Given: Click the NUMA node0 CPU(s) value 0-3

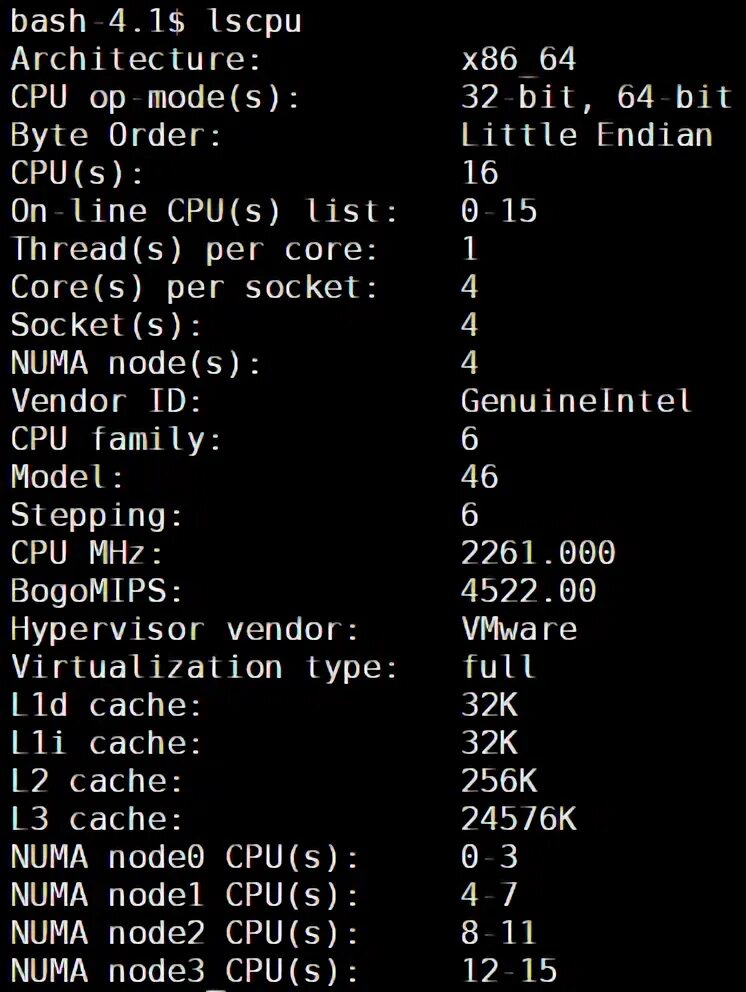Looking at the screenshot, I should tap(489, 857).
